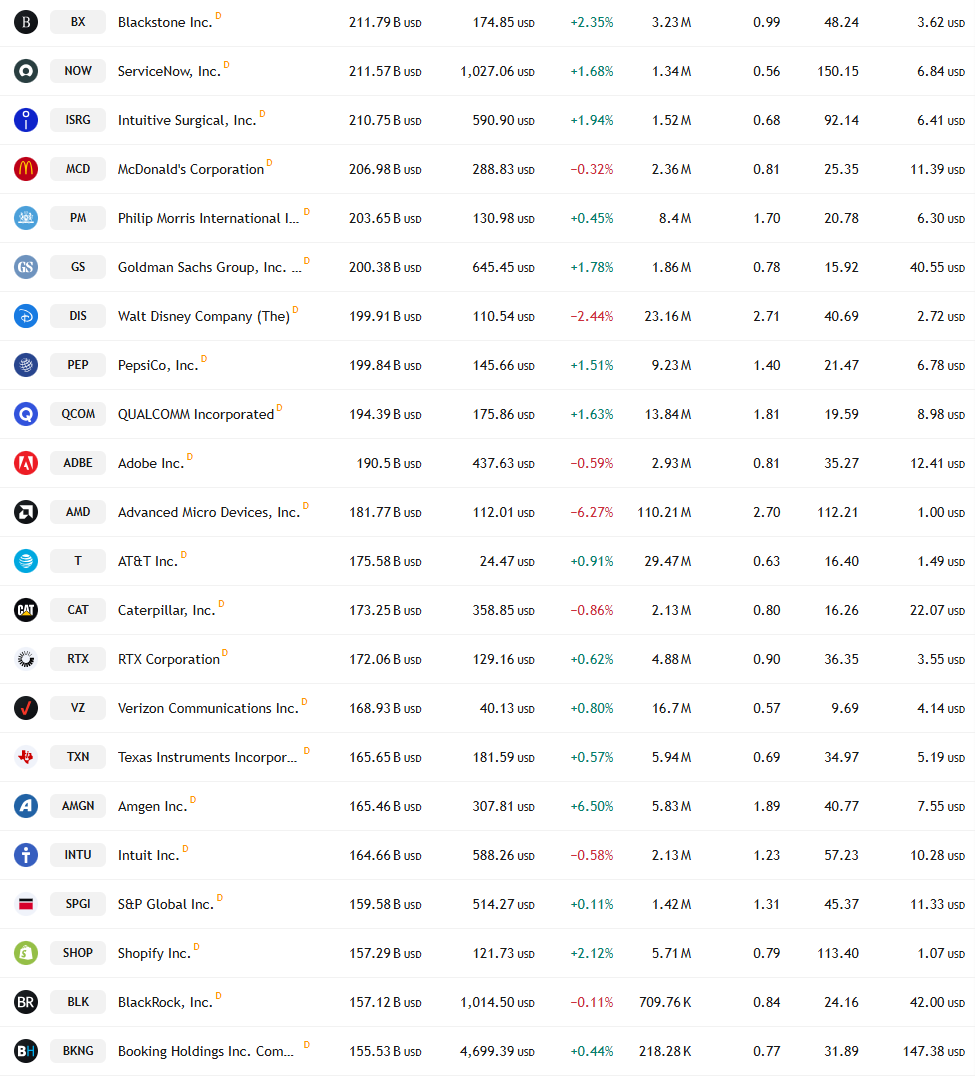Click the AMD logo icon
Viewport: 975px width, 1076px height.
[x=26, y=512]
